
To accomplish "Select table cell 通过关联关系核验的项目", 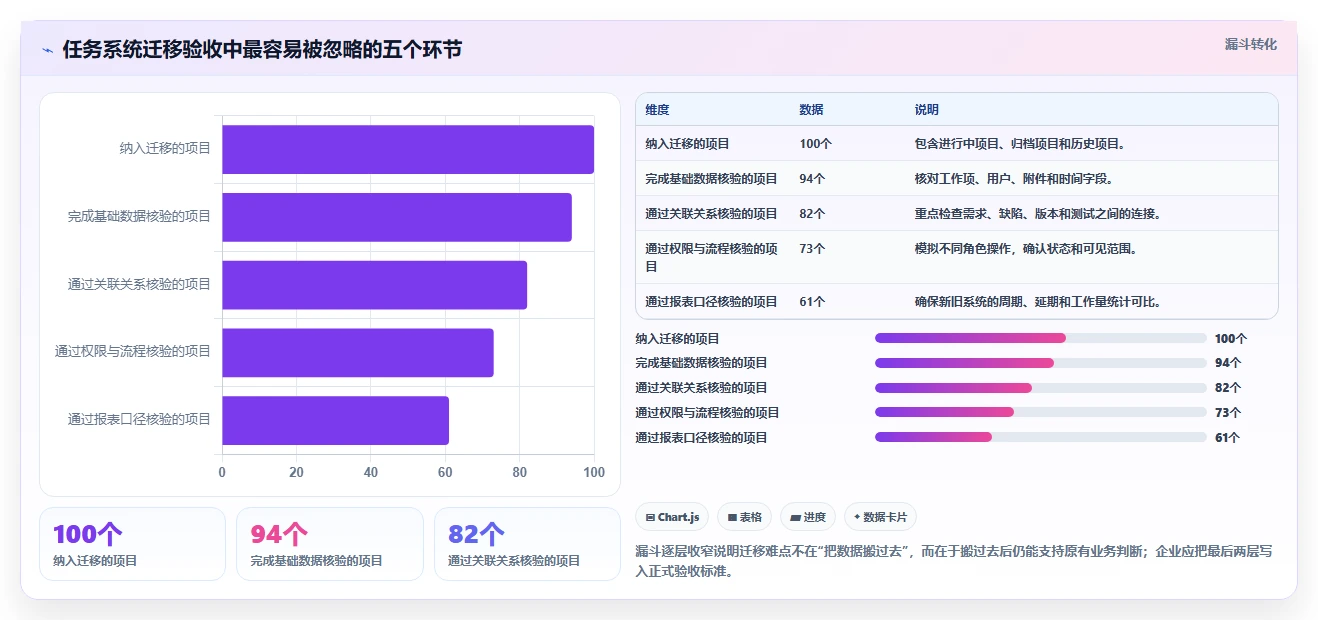I will pos(711,214).
